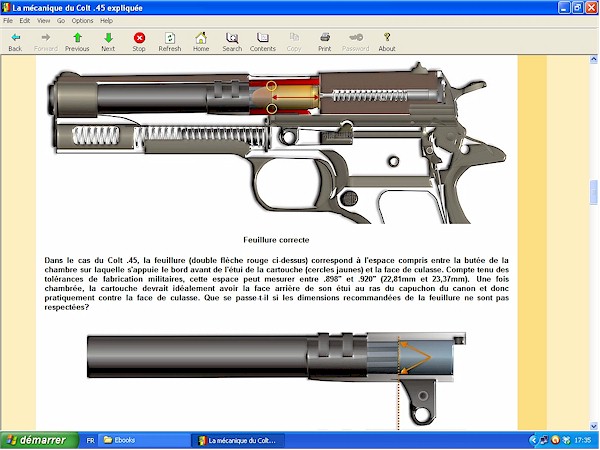
Task: Open the Windows démarrer start button
Action: pyautogui.click(x=39, y=440)
